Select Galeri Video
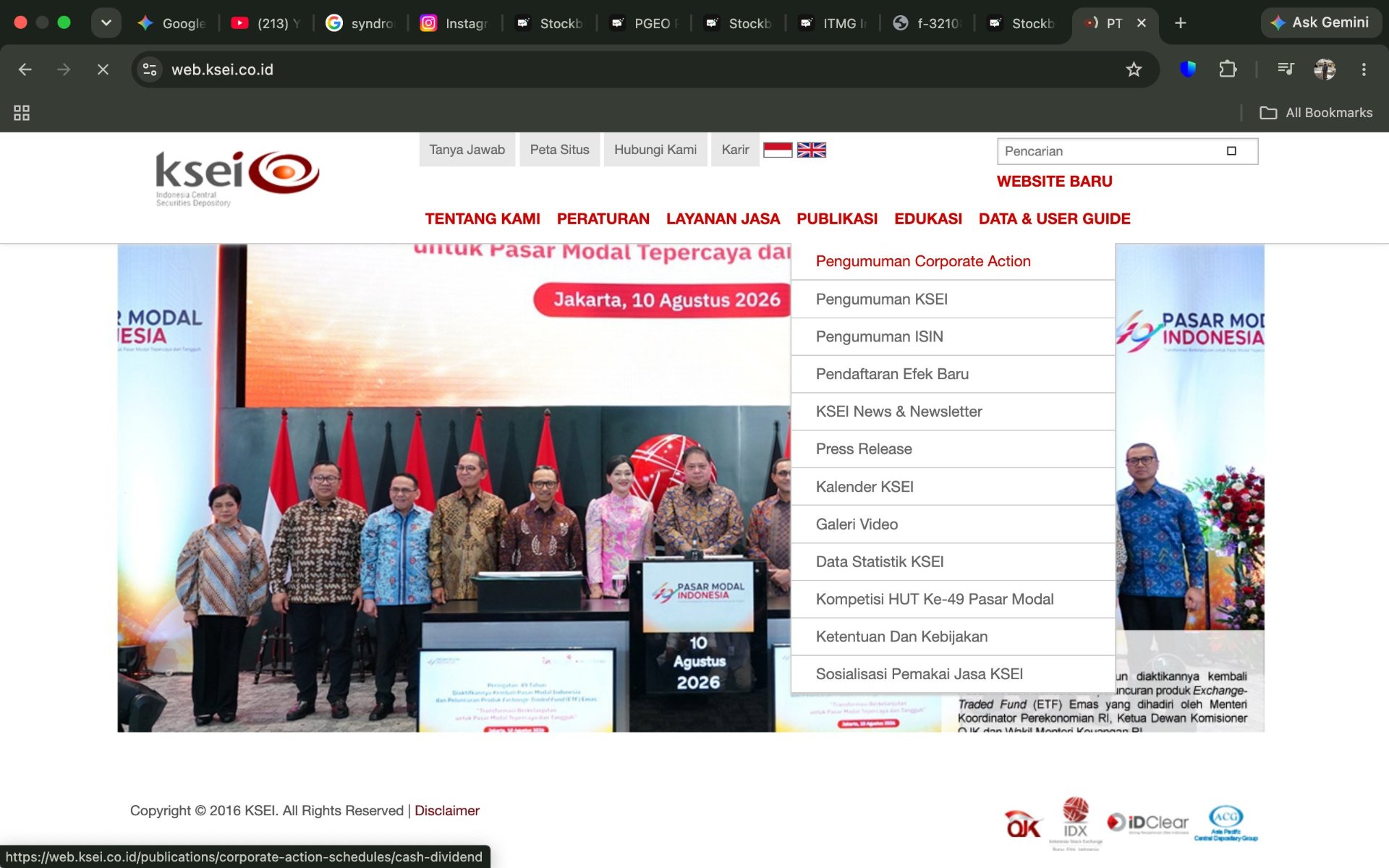The image size is (1389, 868). [x=953, y=524]
